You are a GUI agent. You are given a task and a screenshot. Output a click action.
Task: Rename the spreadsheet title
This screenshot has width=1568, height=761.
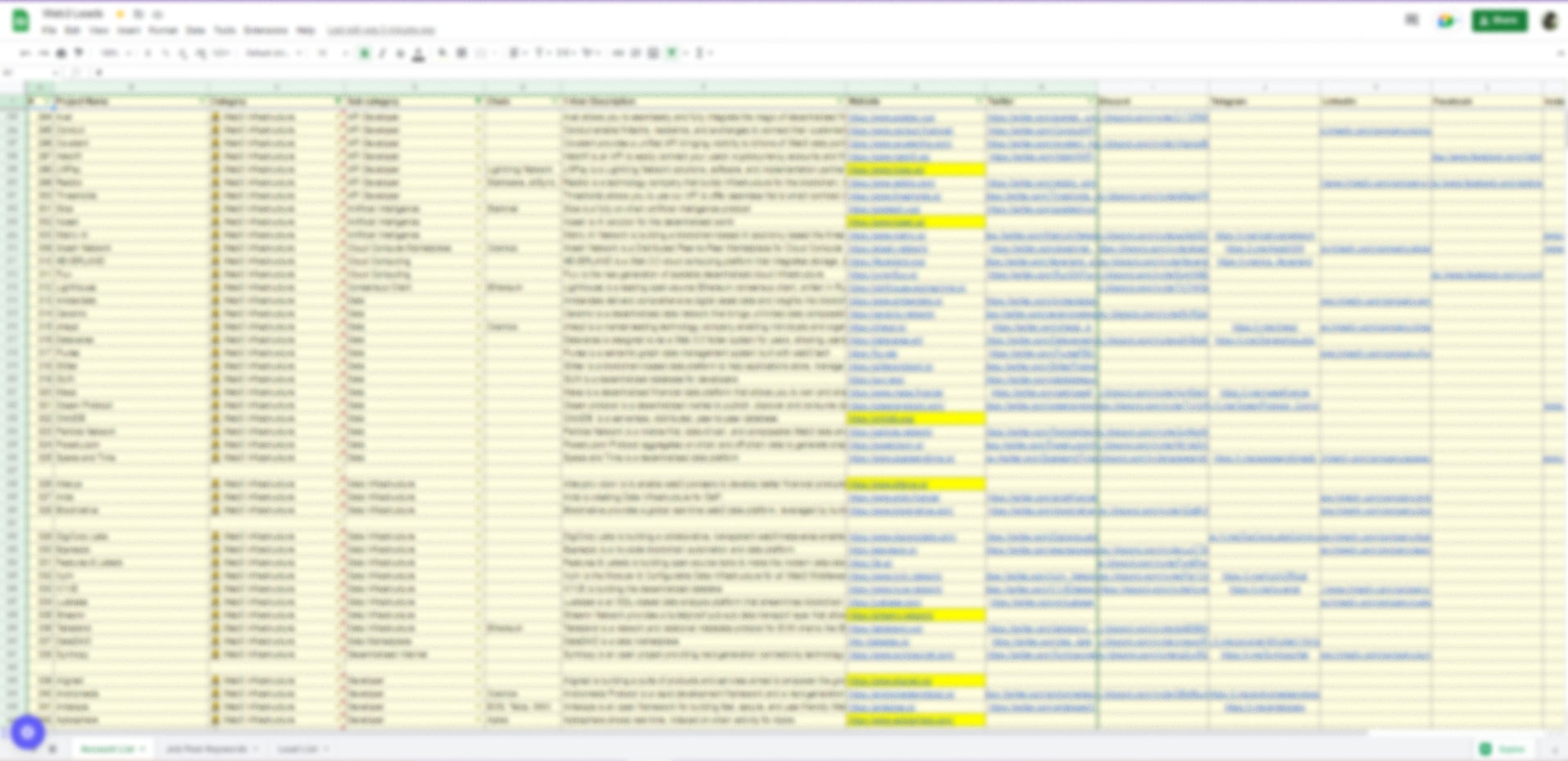point(73,14)
